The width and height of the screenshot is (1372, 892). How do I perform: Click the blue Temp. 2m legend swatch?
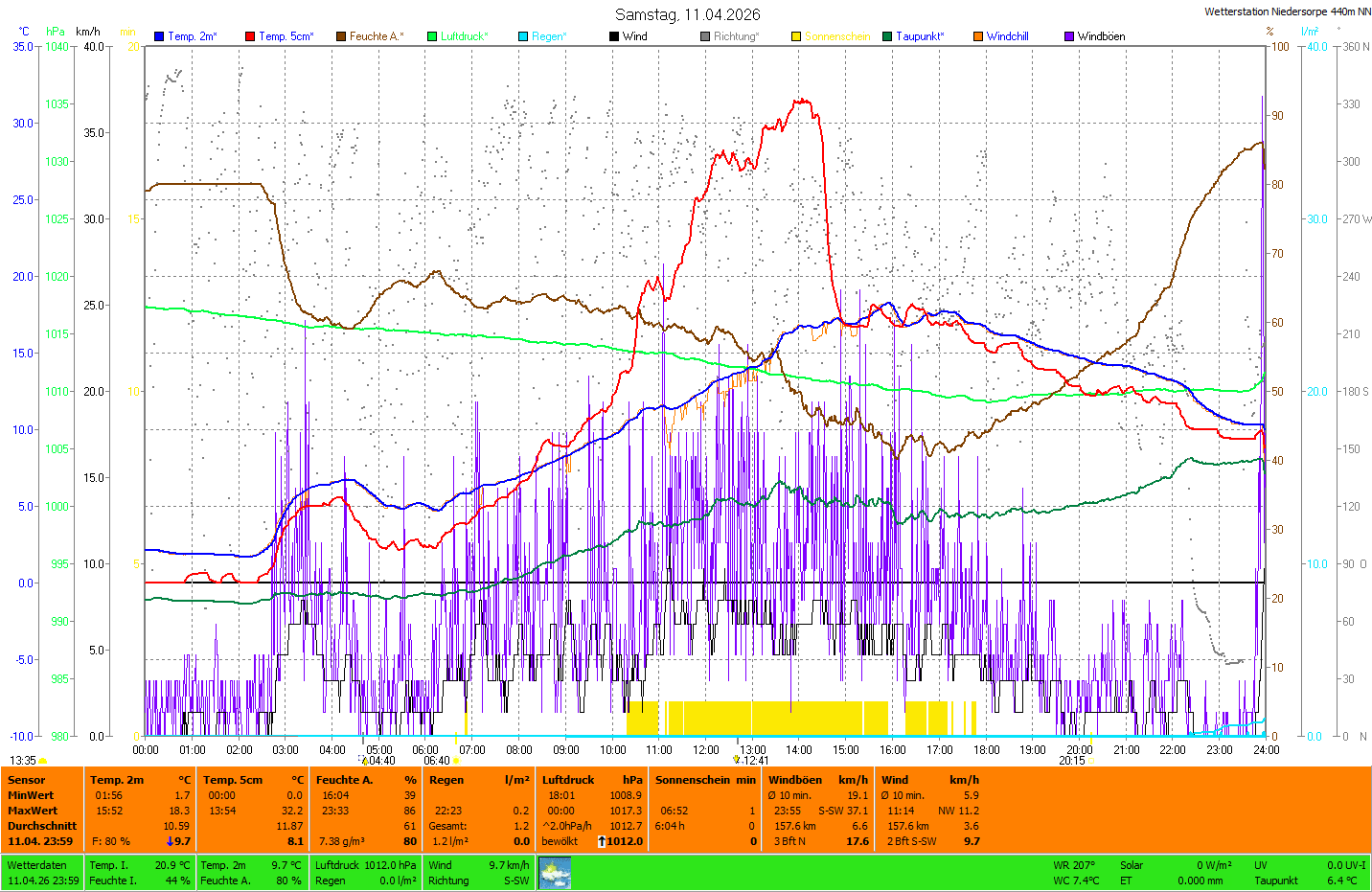pos(159,36)
